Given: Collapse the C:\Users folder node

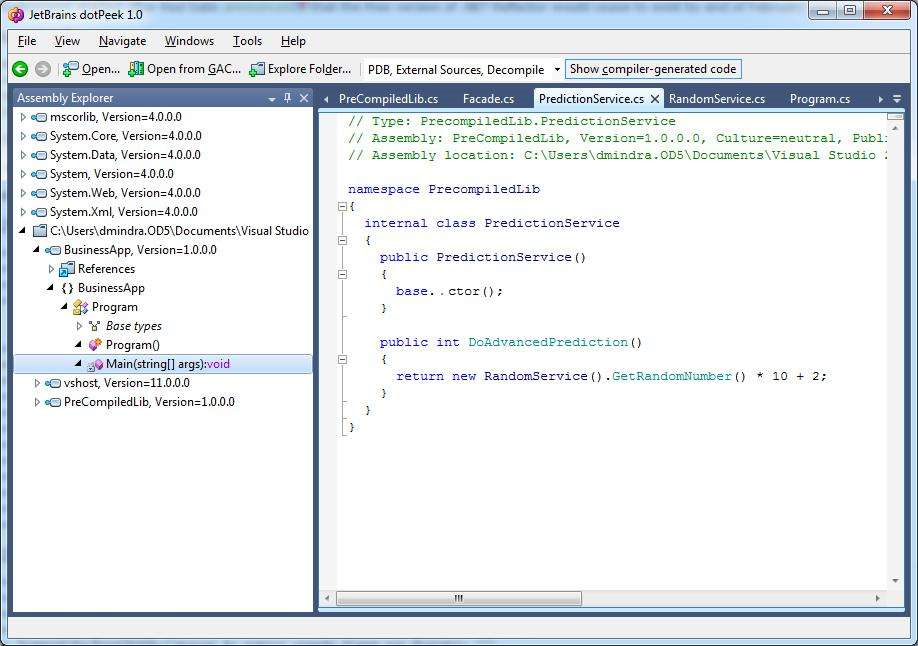Looking at the screenshot, I should click(x=22, y=231).
